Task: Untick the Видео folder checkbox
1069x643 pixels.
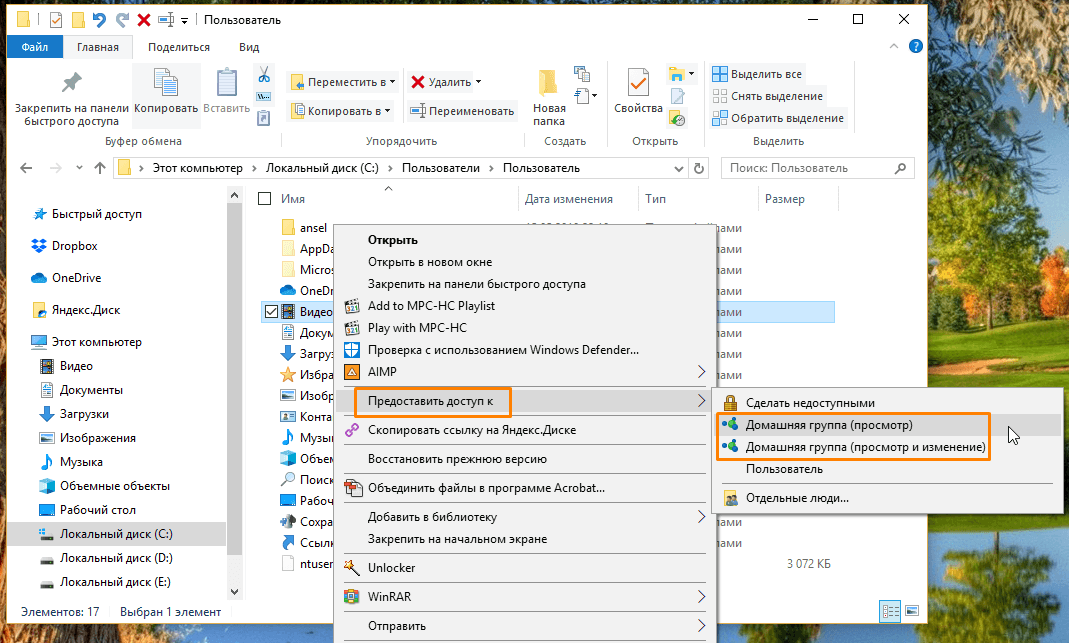Action: pos(271,312)
